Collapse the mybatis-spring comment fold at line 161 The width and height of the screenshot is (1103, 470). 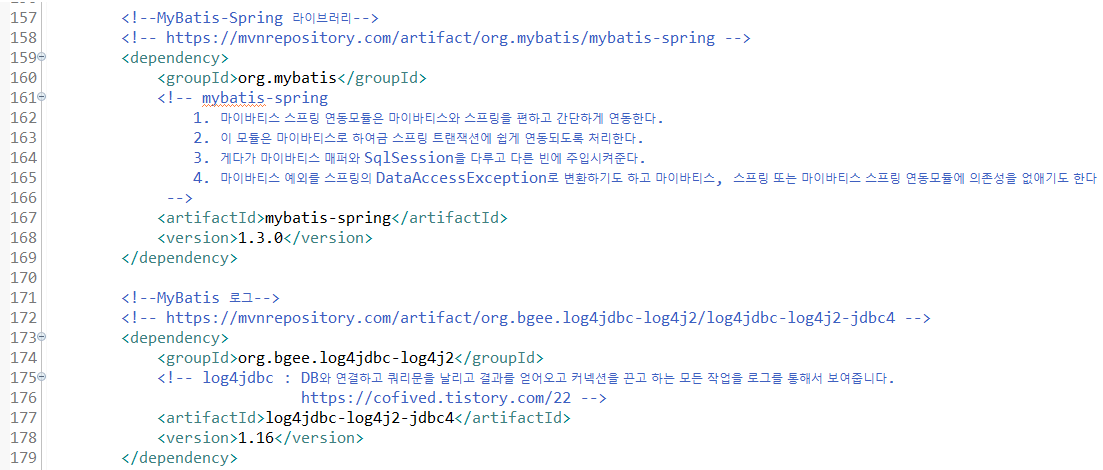point(42,97)
